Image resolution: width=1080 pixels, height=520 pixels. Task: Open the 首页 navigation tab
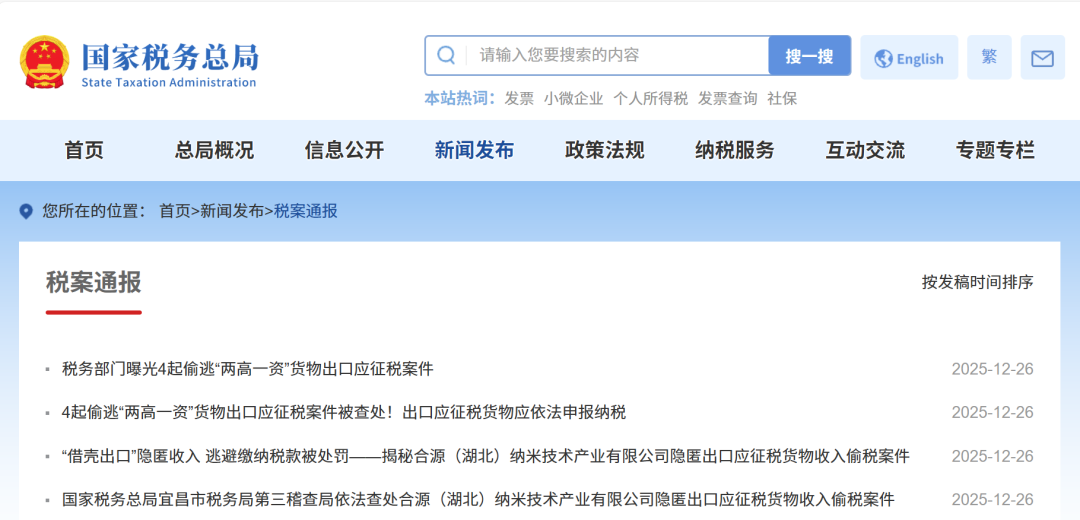(84, 151)
